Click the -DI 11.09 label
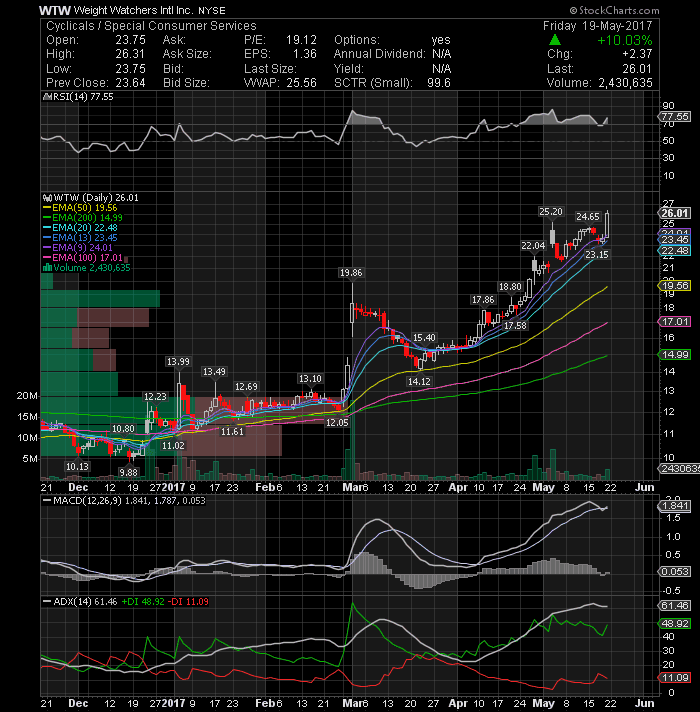Screen dimensions: 700x712 pos(188,602)
